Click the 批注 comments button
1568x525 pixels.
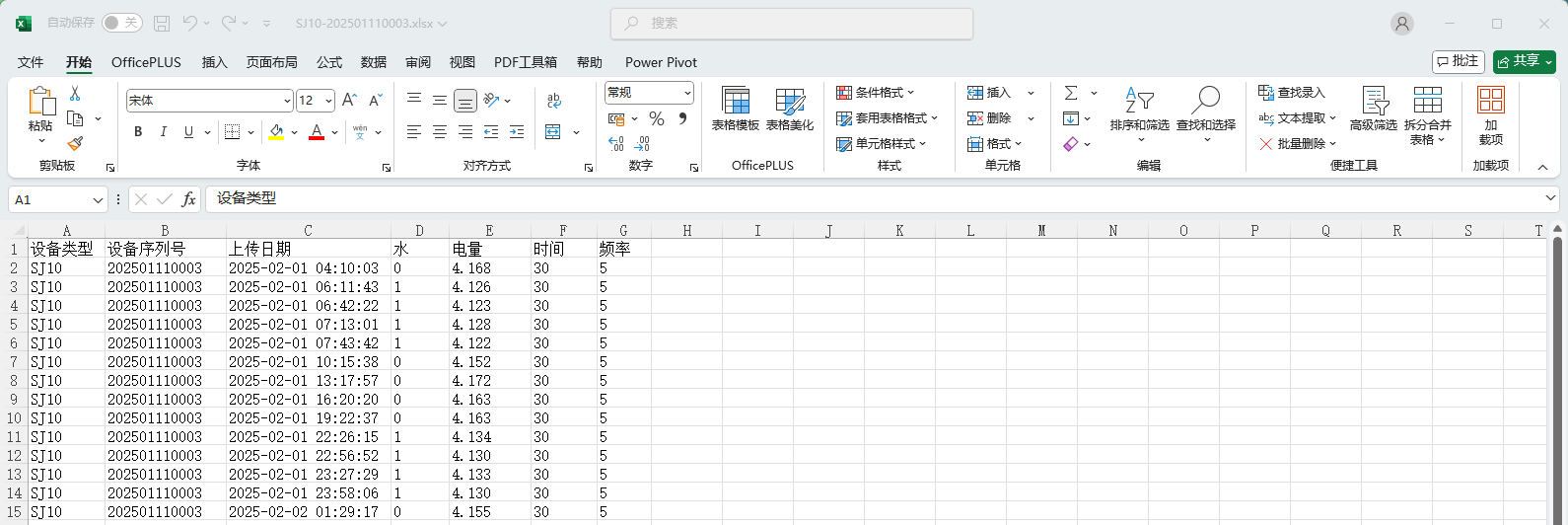pyautogui.click(x=1458, y=61)
